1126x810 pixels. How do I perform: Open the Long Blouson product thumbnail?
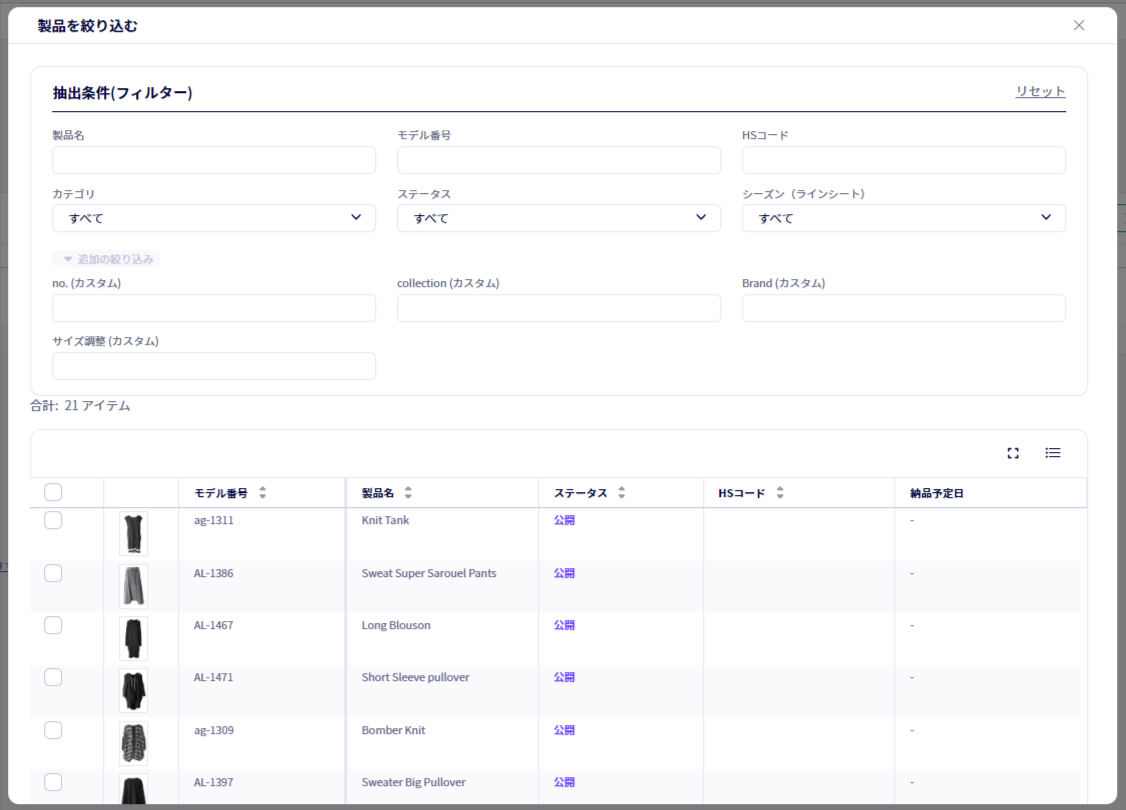134,638
